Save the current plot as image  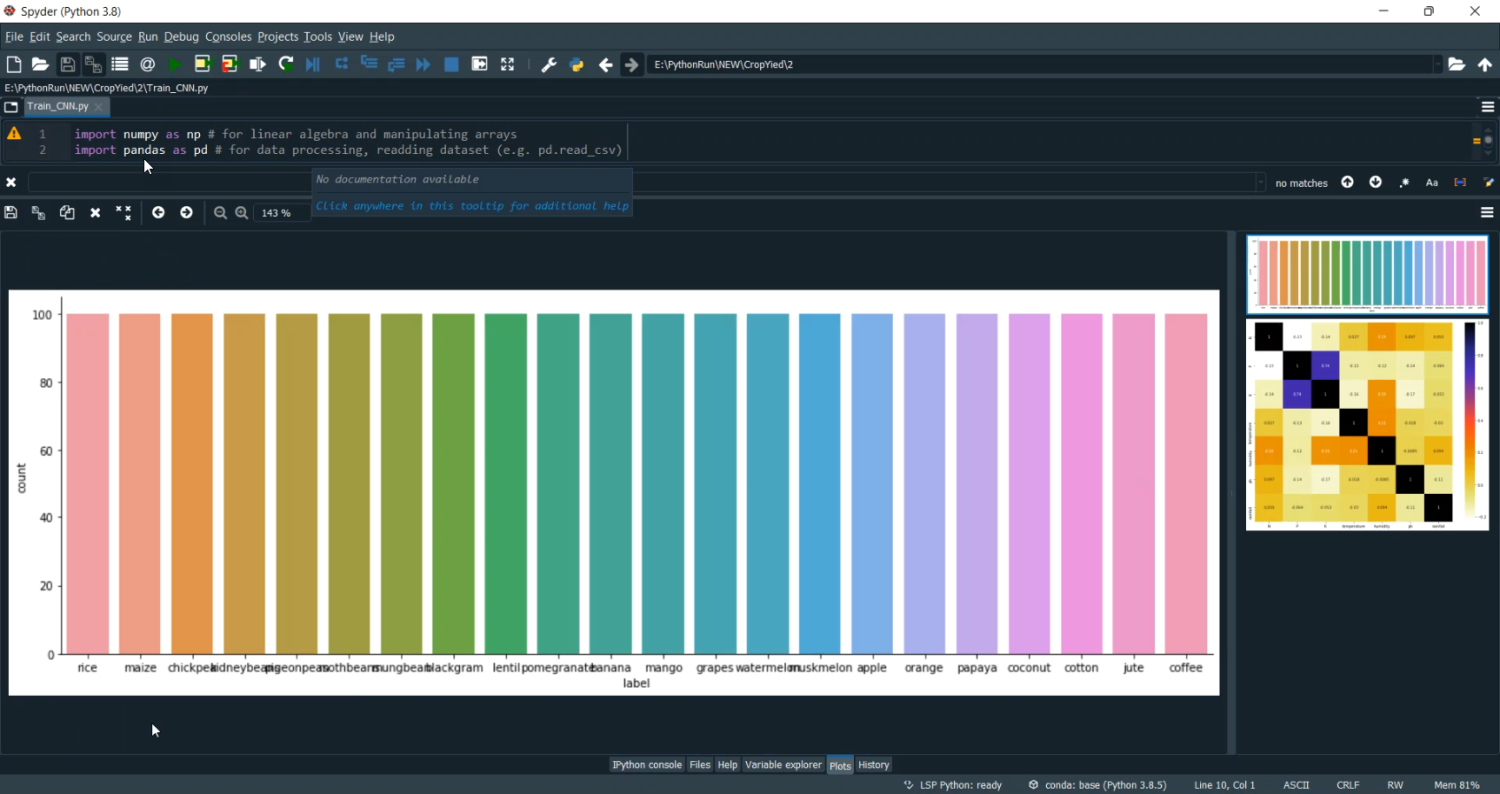pos(11,213)
